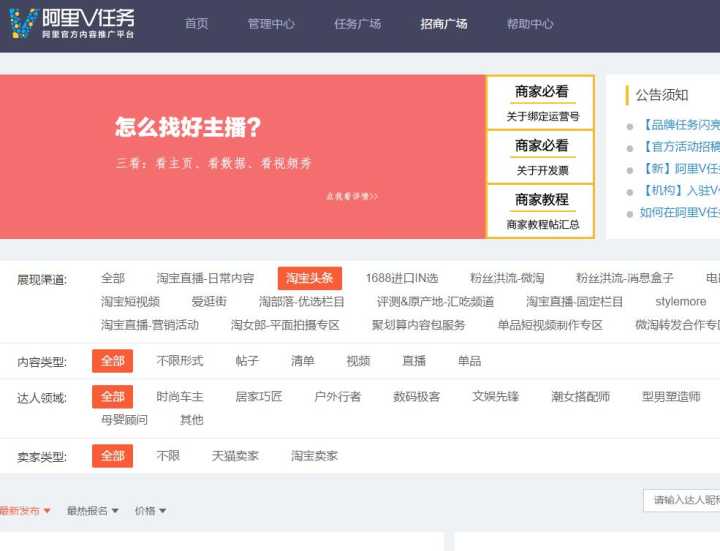Filter by 母婴顾问 domain
Viewport: 720px width, 551px height.
pos(124,420)
